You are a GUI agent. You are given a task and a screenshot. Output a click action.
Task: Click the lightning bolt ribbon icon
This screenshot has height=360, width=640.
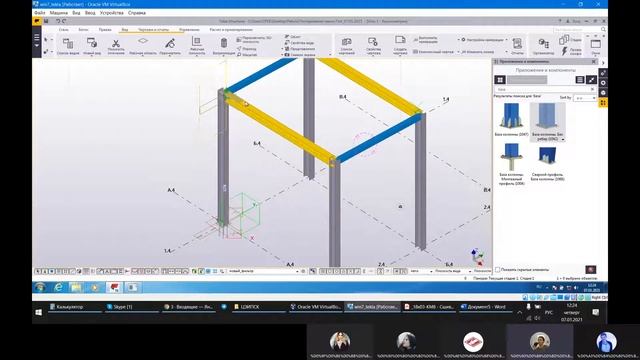click(x=564, y=51)
